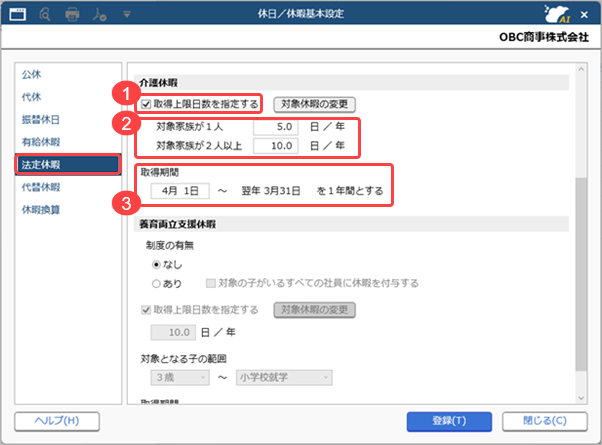Open the AI assistant cloud icon
The height and width of the screenshot is (445, 602).
(557, 14)
